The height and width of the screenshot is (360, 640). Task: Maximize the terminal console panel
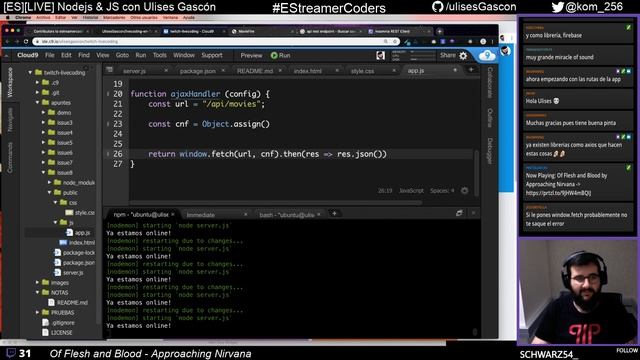click(459, 213)
